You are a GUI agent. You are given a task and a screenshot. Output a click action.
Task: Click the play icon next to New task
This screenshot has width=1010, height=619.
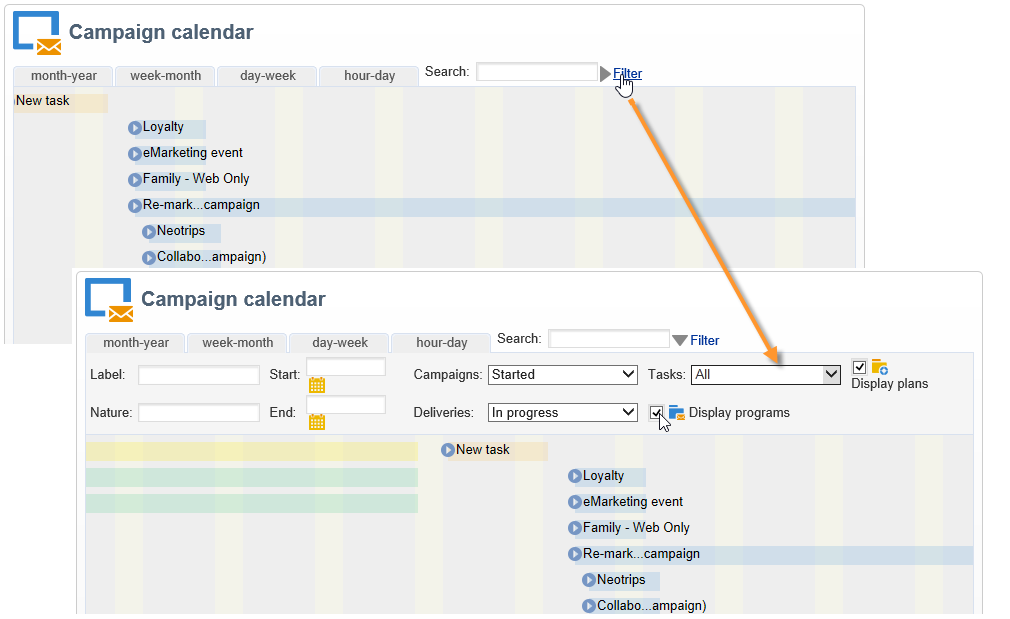click(448, 450)
